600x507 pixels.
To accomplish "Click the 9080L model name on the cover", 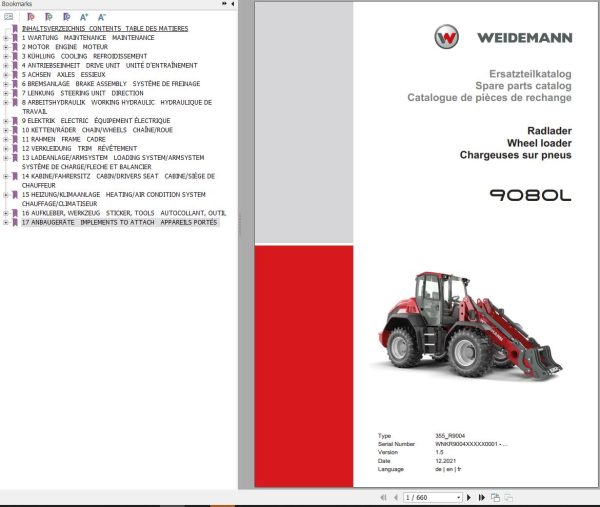I will point(530,195).
